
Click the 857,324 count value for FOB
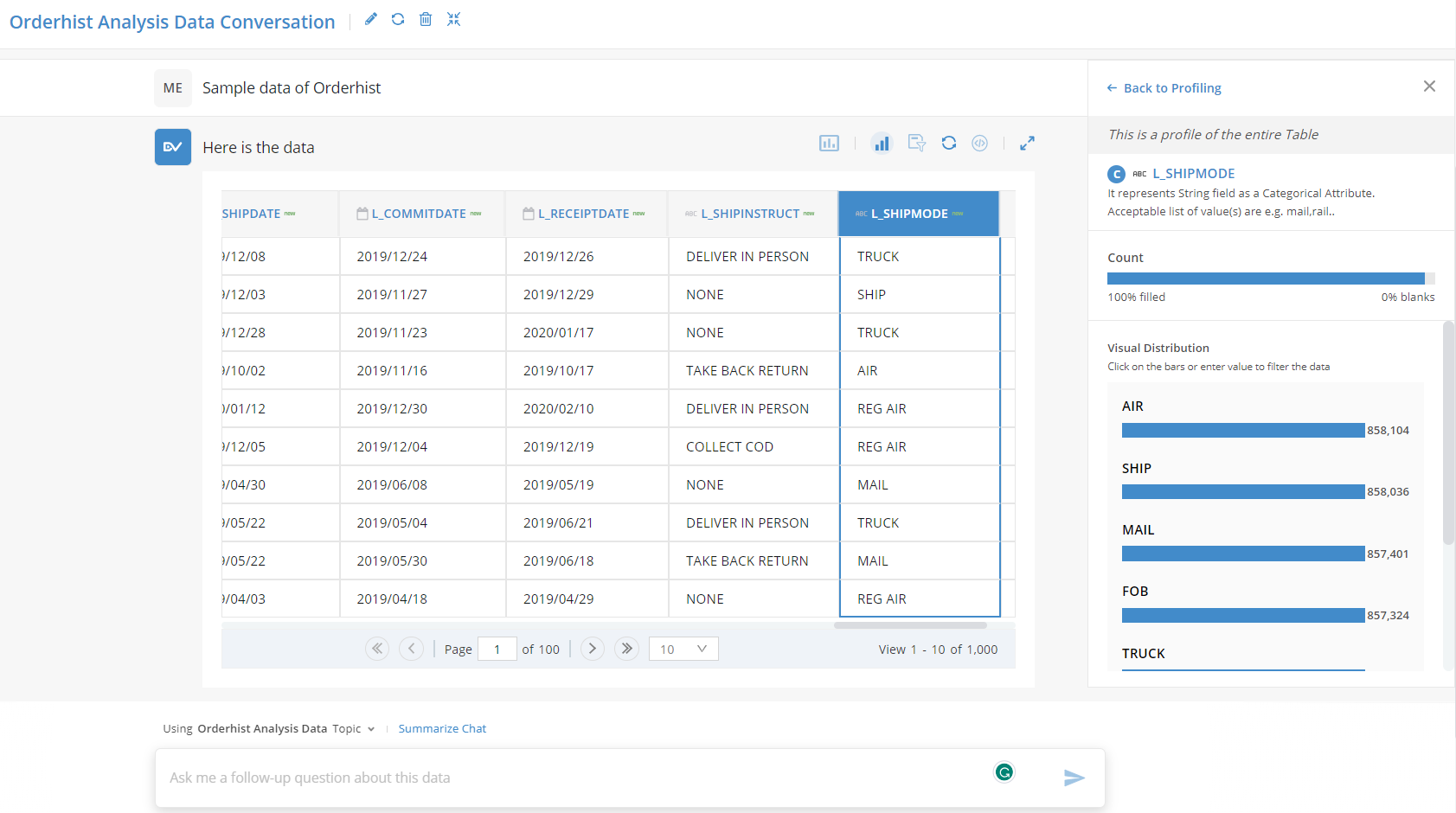(x=1388, y=616)
